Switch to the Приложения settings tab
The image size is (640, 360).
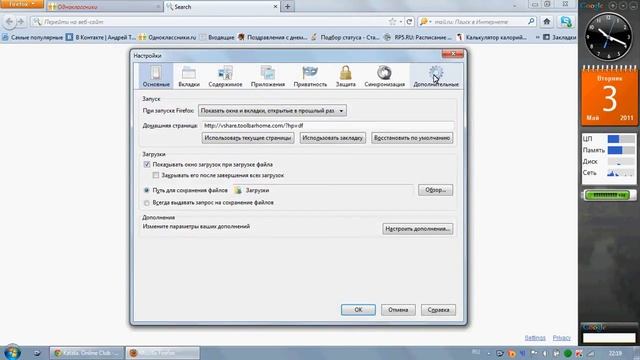pyautogui.click(x=268, y=76)
